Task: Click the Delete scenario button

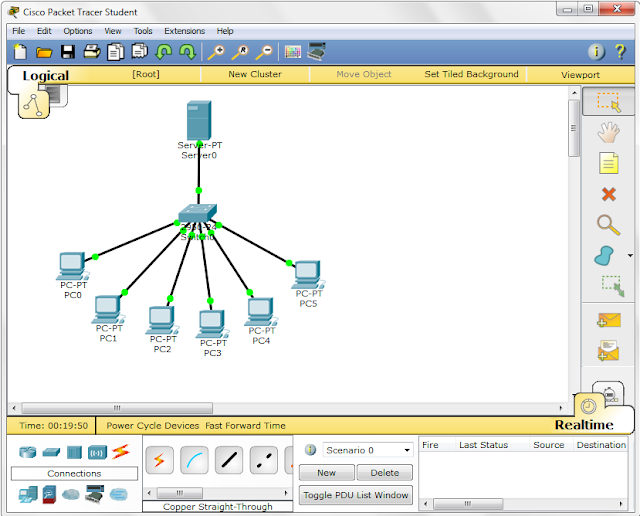Action: point(384,473)
